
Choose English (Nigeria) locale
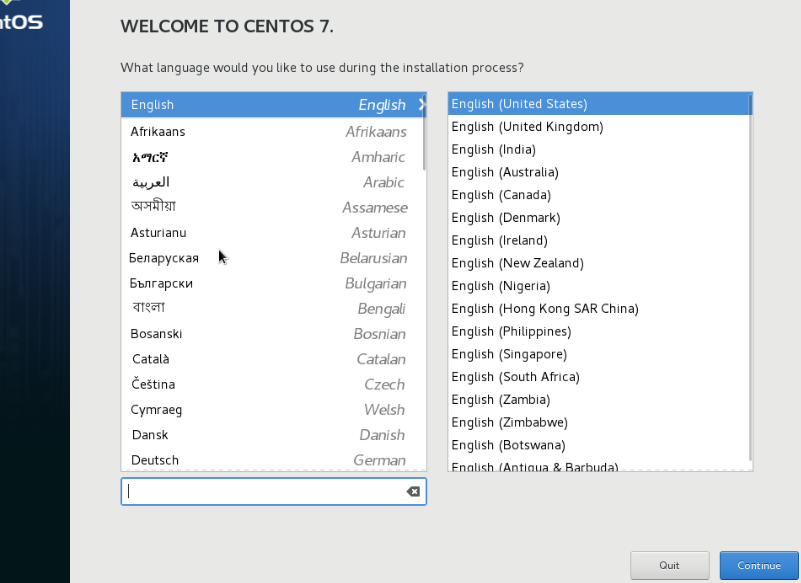click(598, 286)
